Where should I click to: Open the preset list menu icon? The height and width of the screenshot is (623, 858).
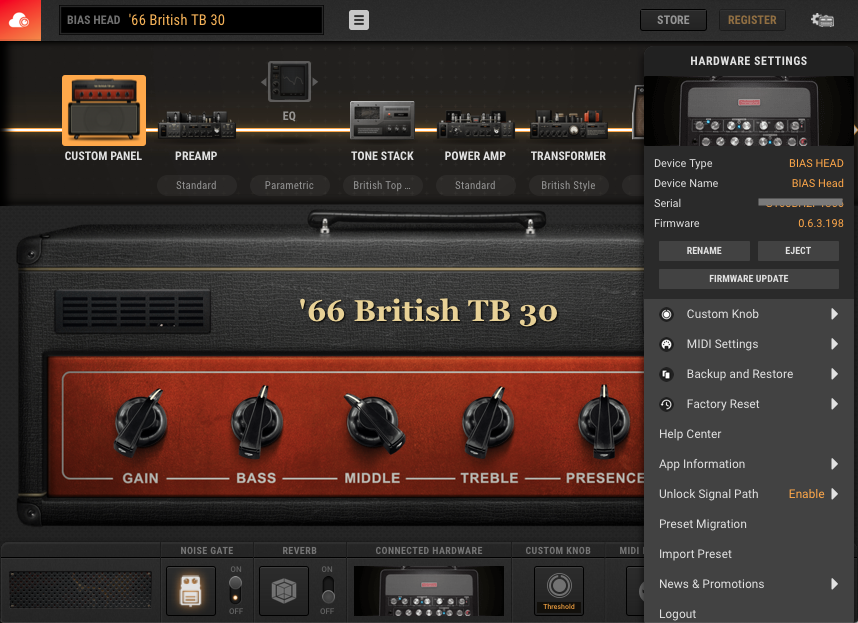coord(359,20)
